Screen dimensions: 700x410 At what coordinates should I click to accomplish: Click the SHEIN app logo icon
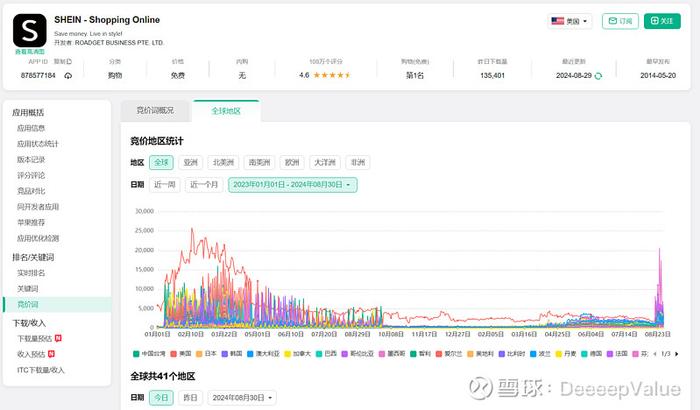tap(29, 30)
